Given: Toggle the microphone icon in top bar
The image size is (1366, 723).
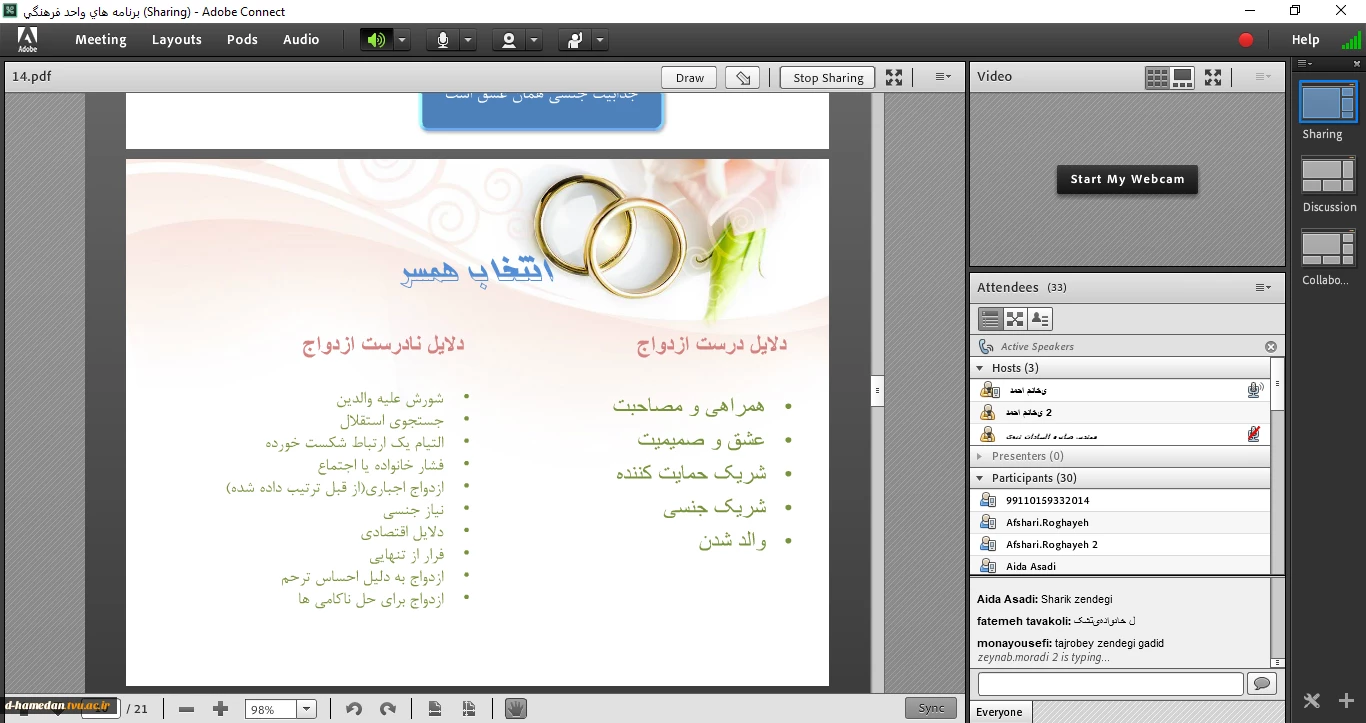Looking at the screenshot, I should click(x=442, y=40).
